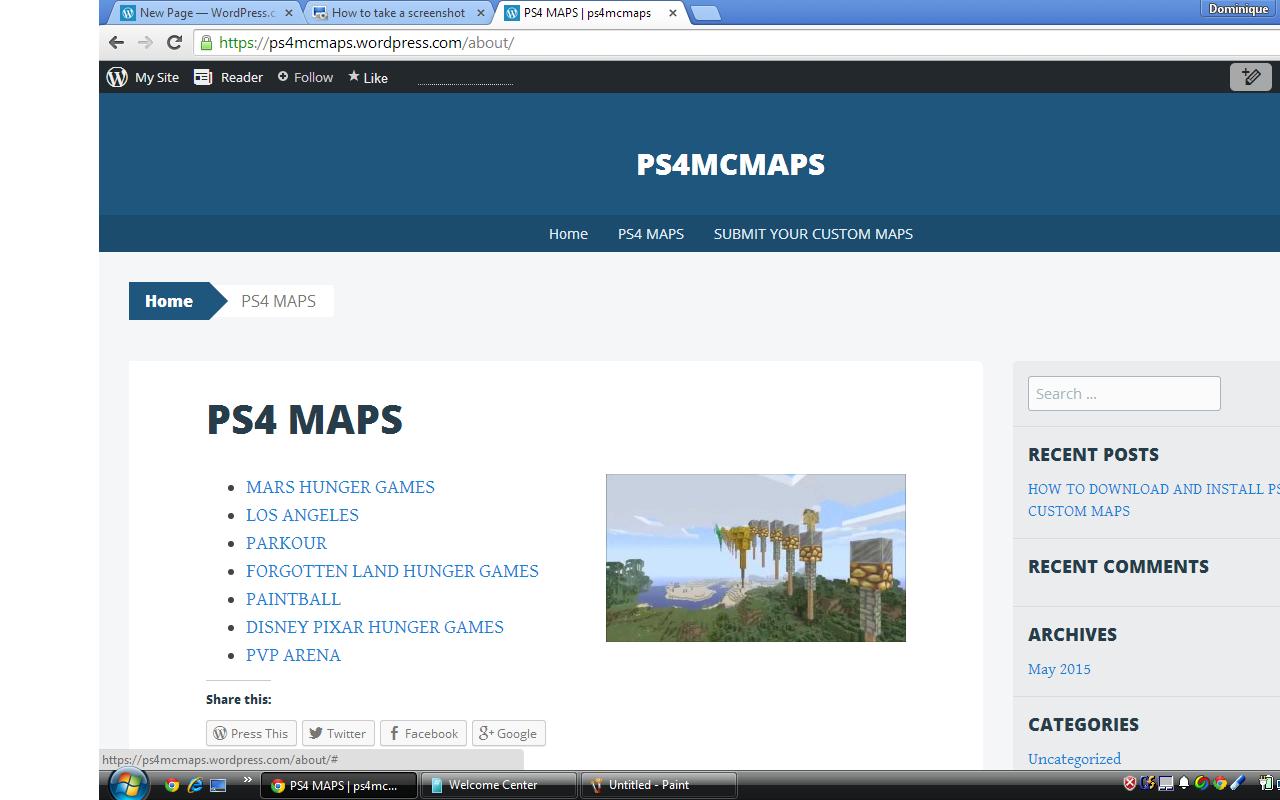Screen dimensions: 1280x800
Task: Like this page with the star
Action: tap(368, 77)
